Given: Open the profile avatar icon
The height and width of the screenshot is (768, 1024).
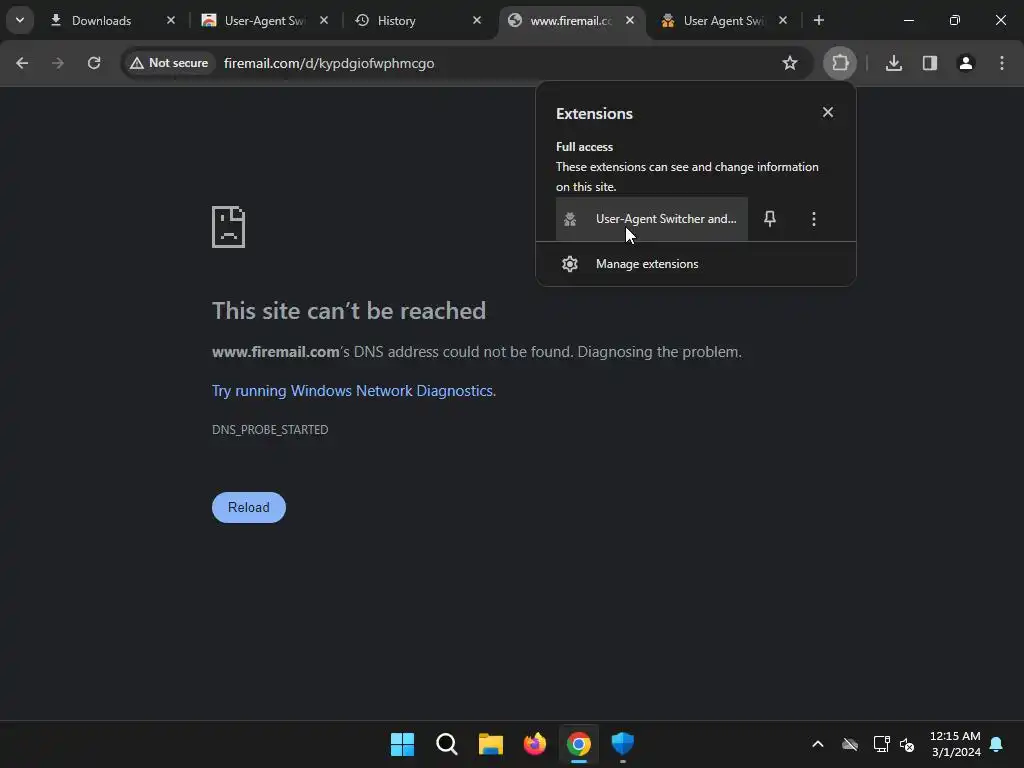Looking at the screenshot, I should point(966,63).
